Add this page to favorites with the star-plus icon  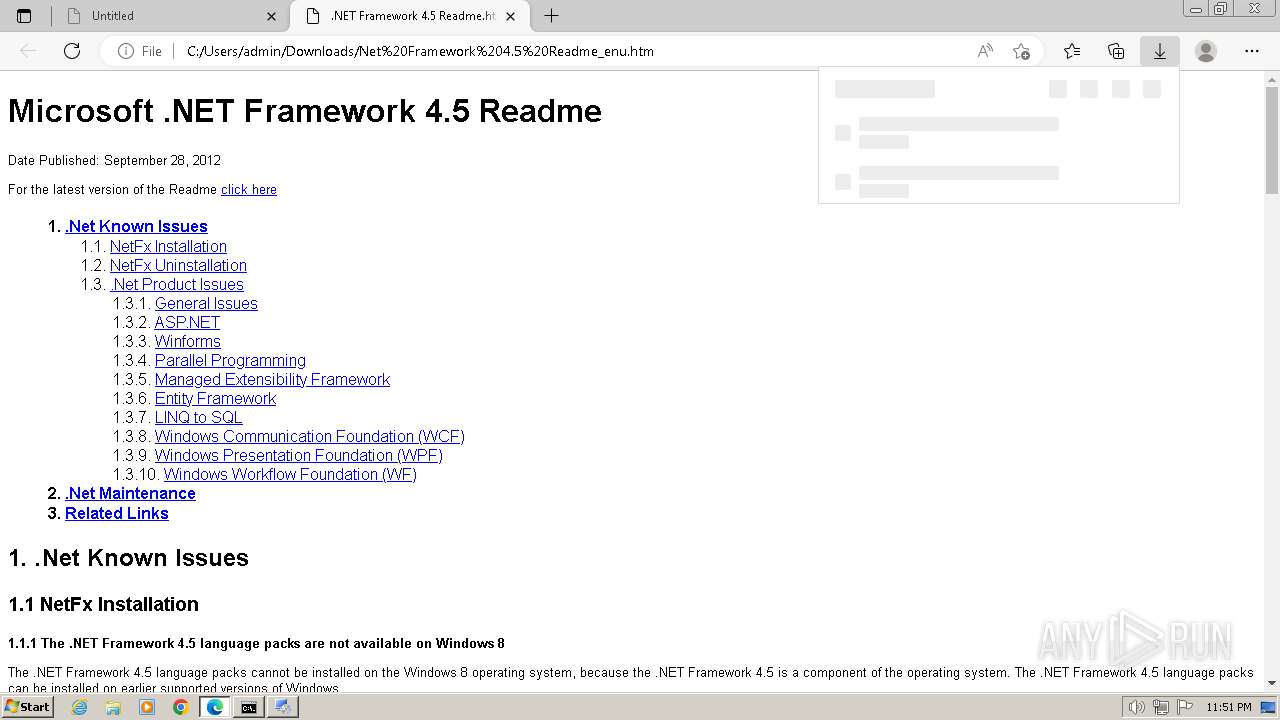[x=1021, y=51]
